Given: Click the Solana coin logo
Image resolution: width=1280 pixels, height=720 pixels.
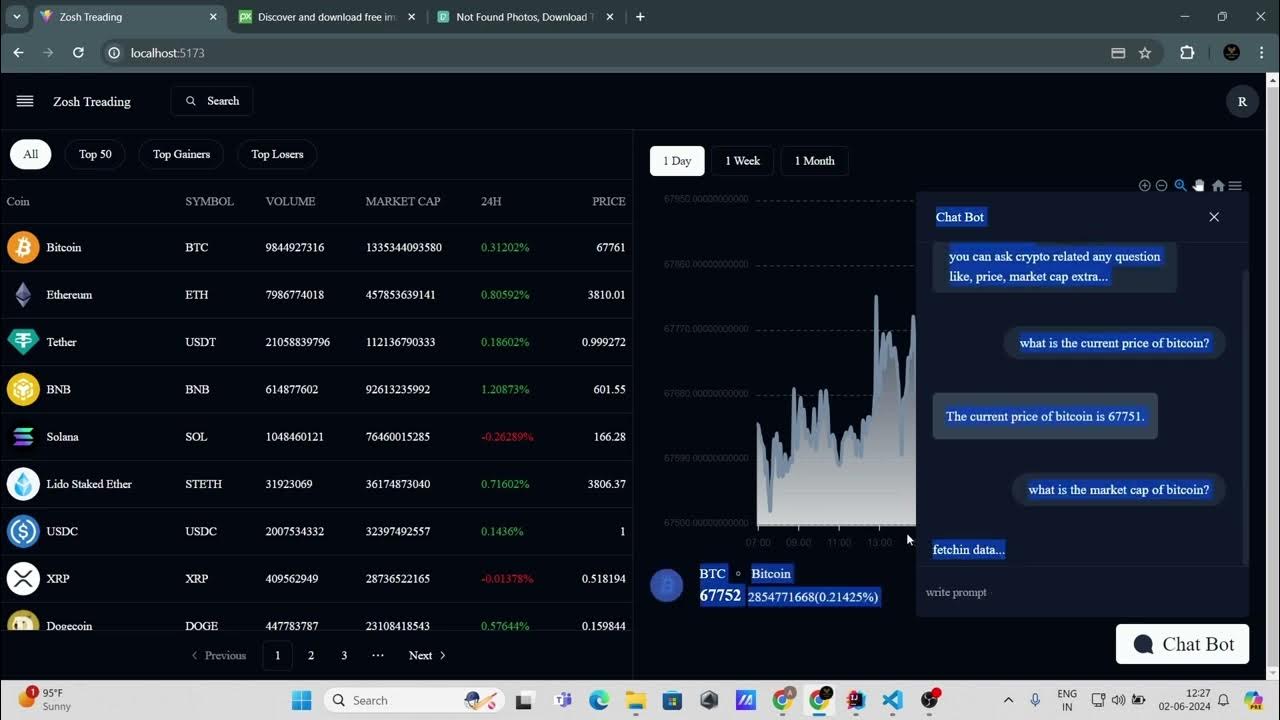Looking at the screenshot, I should point(23,437).
